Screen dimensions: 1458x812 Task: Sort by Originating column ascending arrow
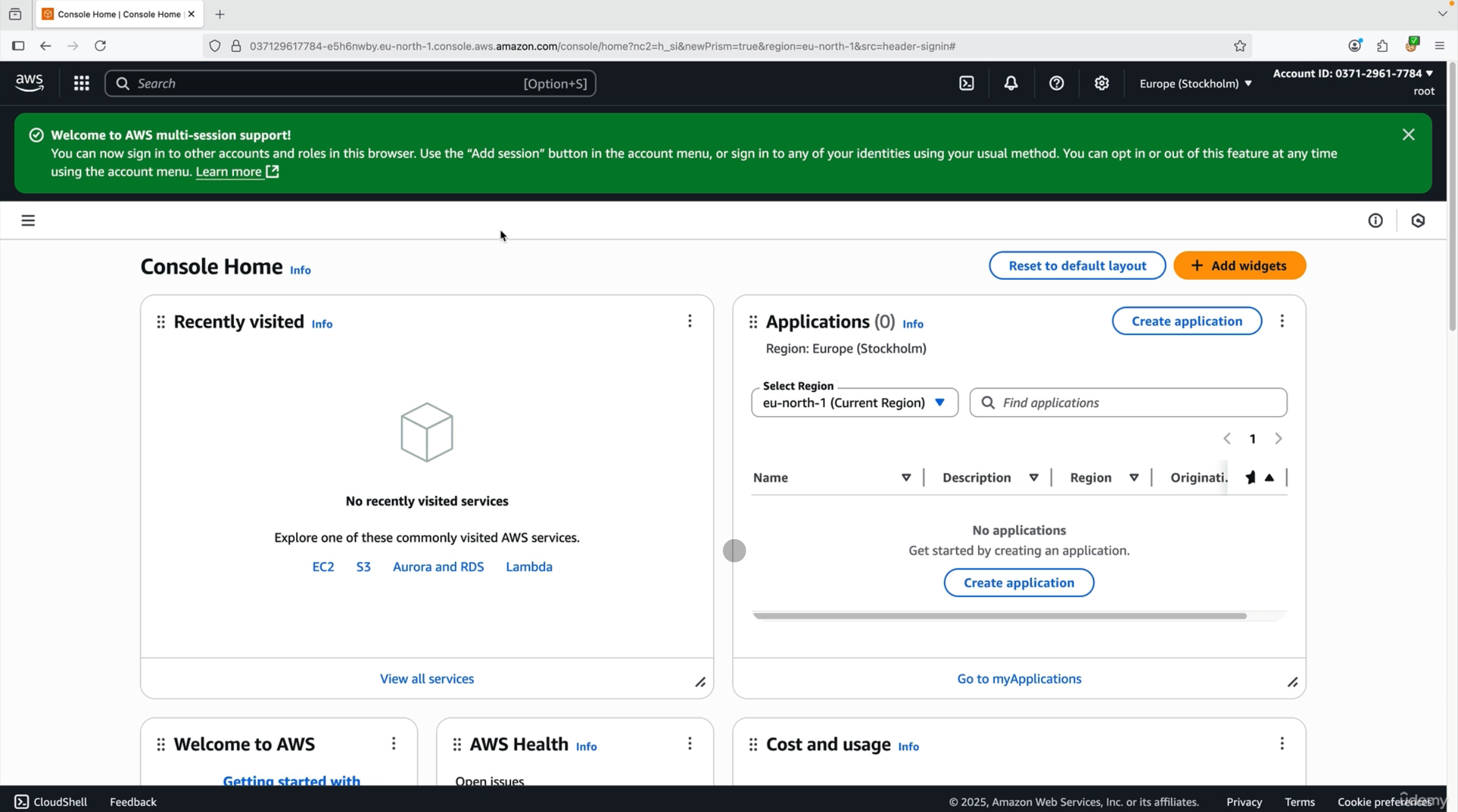1269,477
